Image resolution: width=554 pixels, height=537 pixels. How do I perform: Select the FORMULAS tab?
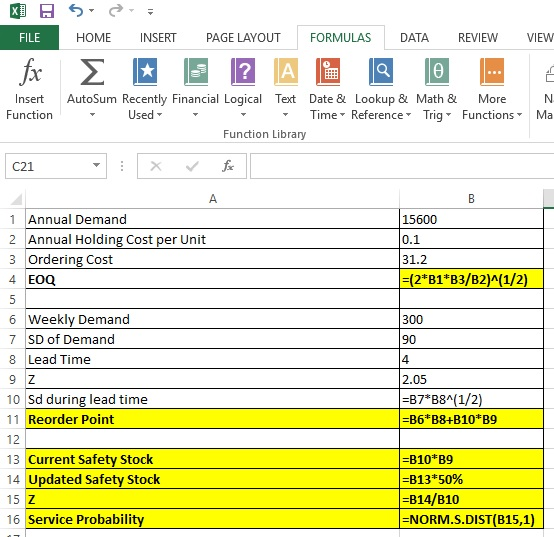tap(341, 37)
